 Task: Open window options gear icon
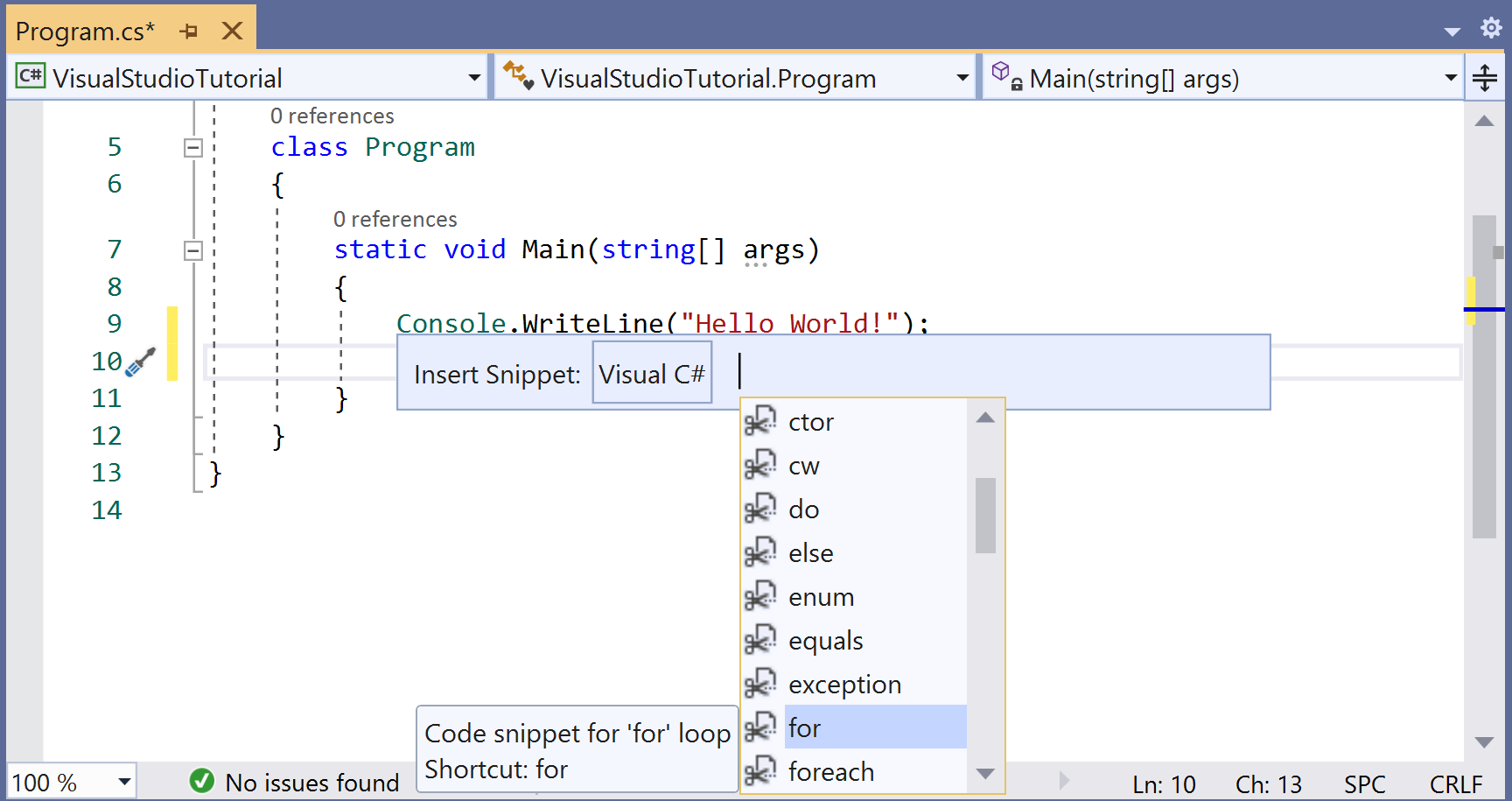pos(1491,28)
